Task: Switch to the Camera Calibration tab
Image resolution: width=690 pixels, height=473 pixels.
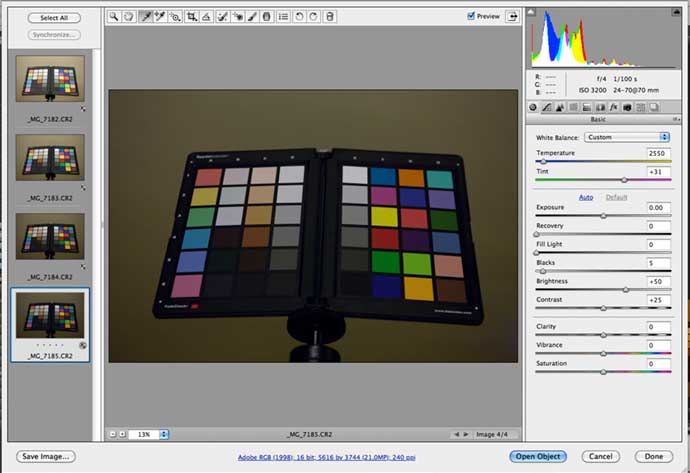Action: click(627, 107)
